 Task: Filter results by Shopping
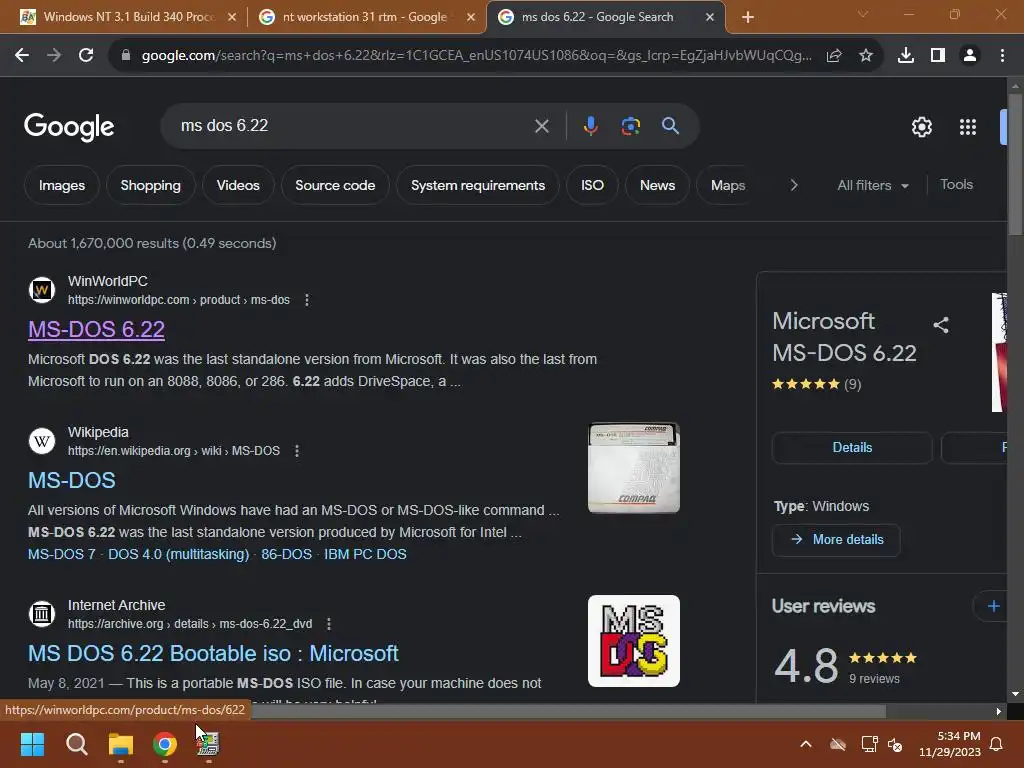click(x=150, y=185)
